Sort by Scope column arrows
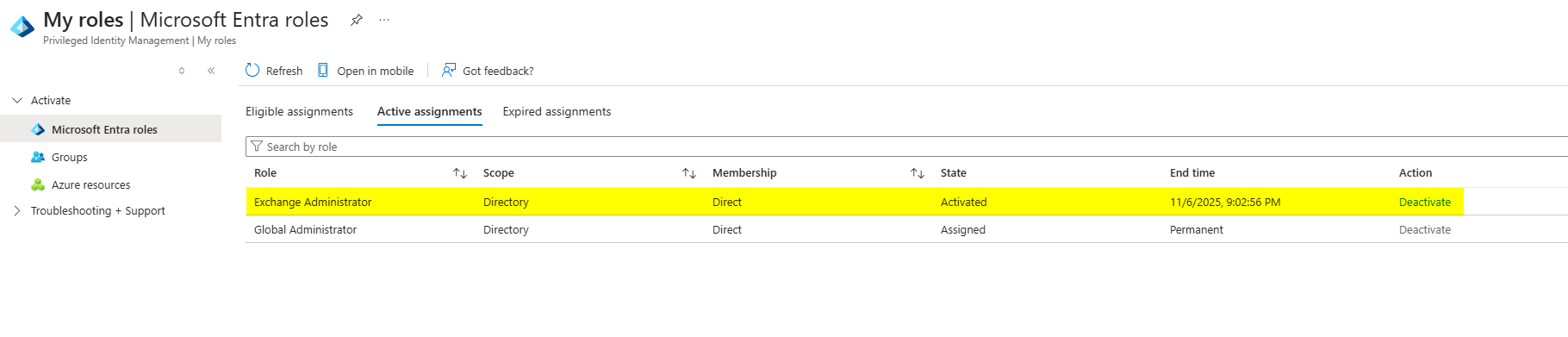This screenshot has width=1568, height=337. [689, 173]
